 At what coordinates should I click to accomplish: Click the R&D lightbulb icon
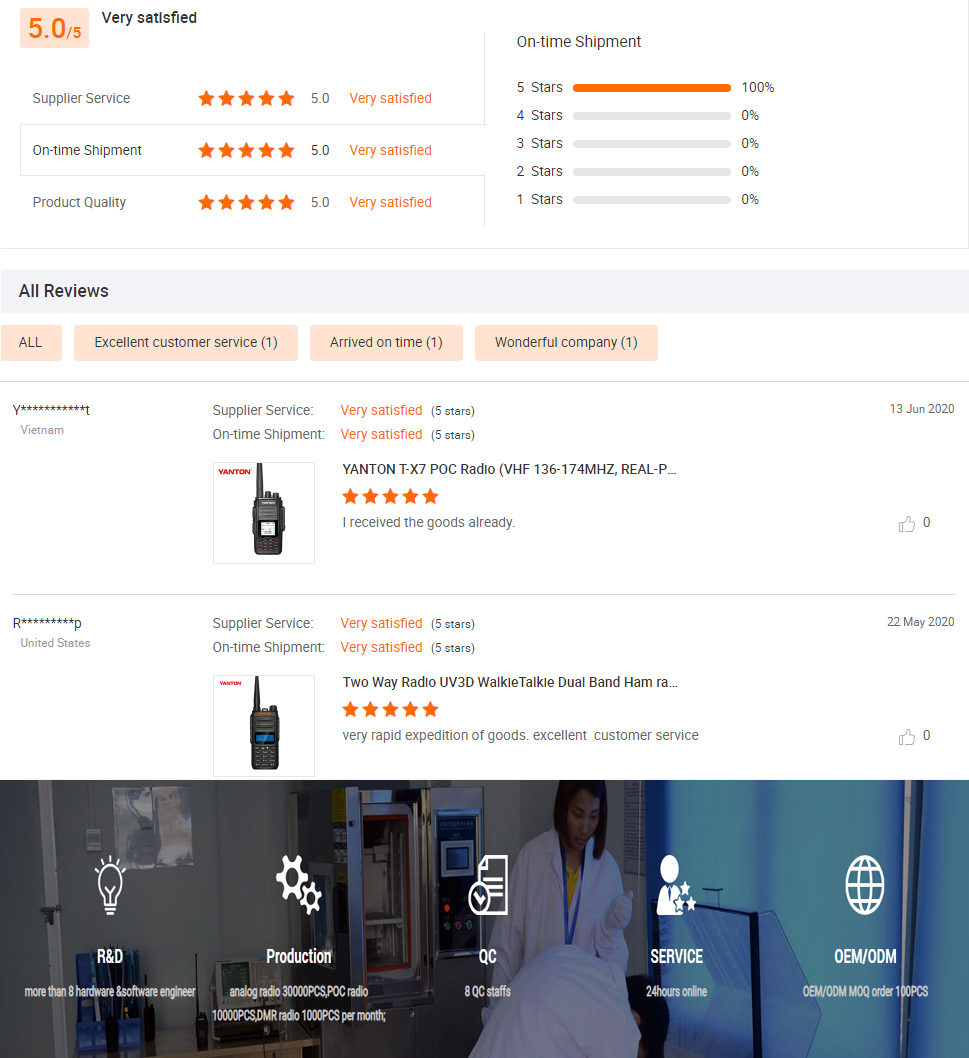click(x=110, y=885)
